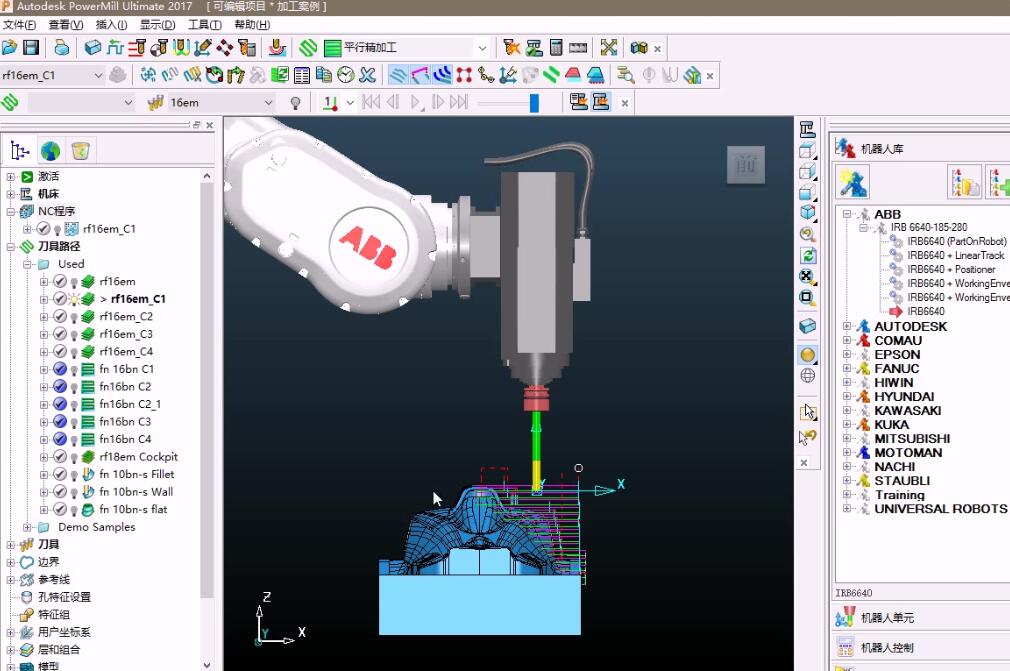
Task: Open the 机器人单元 panel
Action: (888, 618)
